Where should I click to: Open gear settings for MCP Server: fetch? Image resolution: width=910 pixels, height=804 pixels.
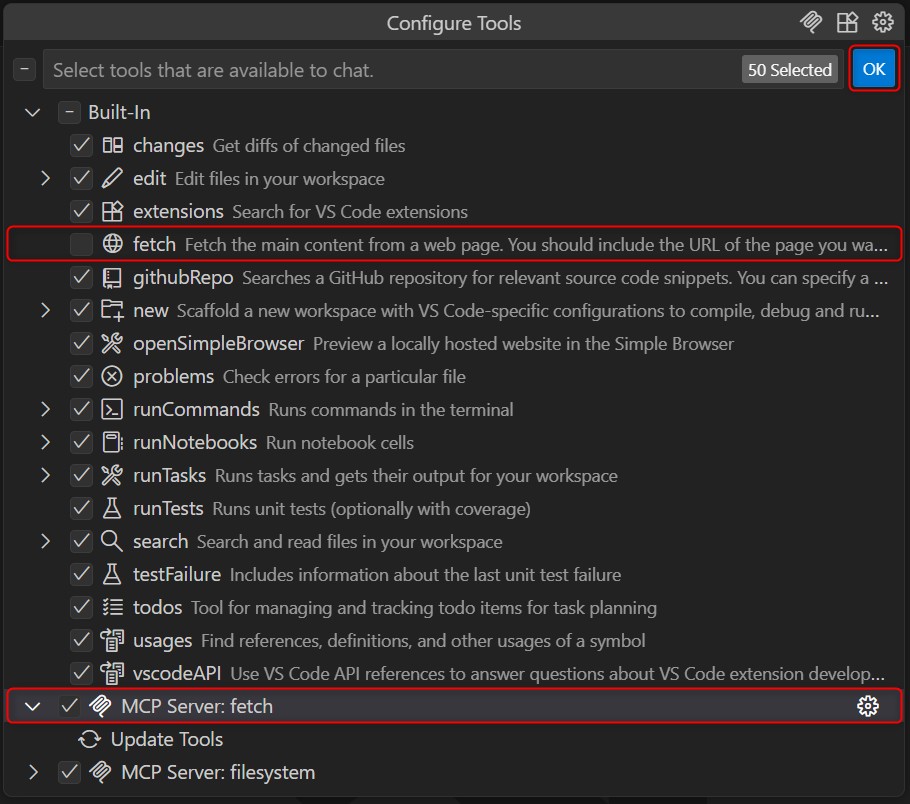coord(867,706)
